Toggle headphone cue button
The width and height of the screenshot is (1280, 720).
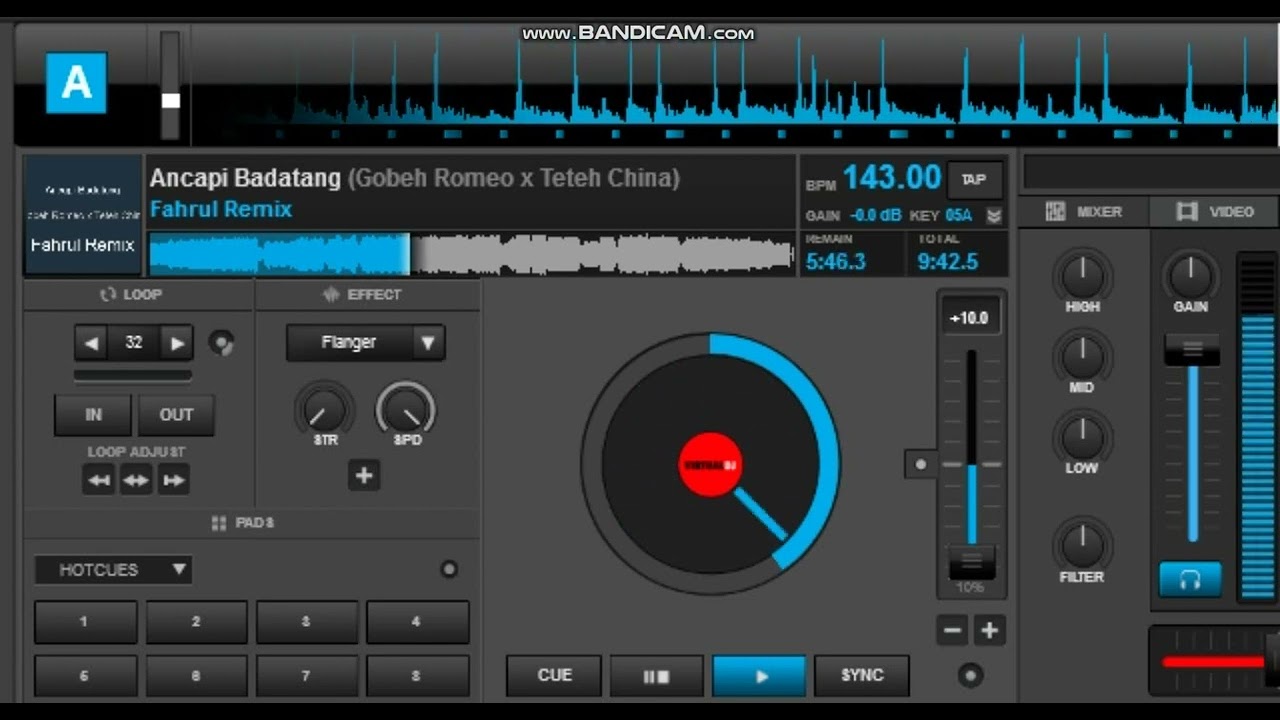pos(1190,579)
